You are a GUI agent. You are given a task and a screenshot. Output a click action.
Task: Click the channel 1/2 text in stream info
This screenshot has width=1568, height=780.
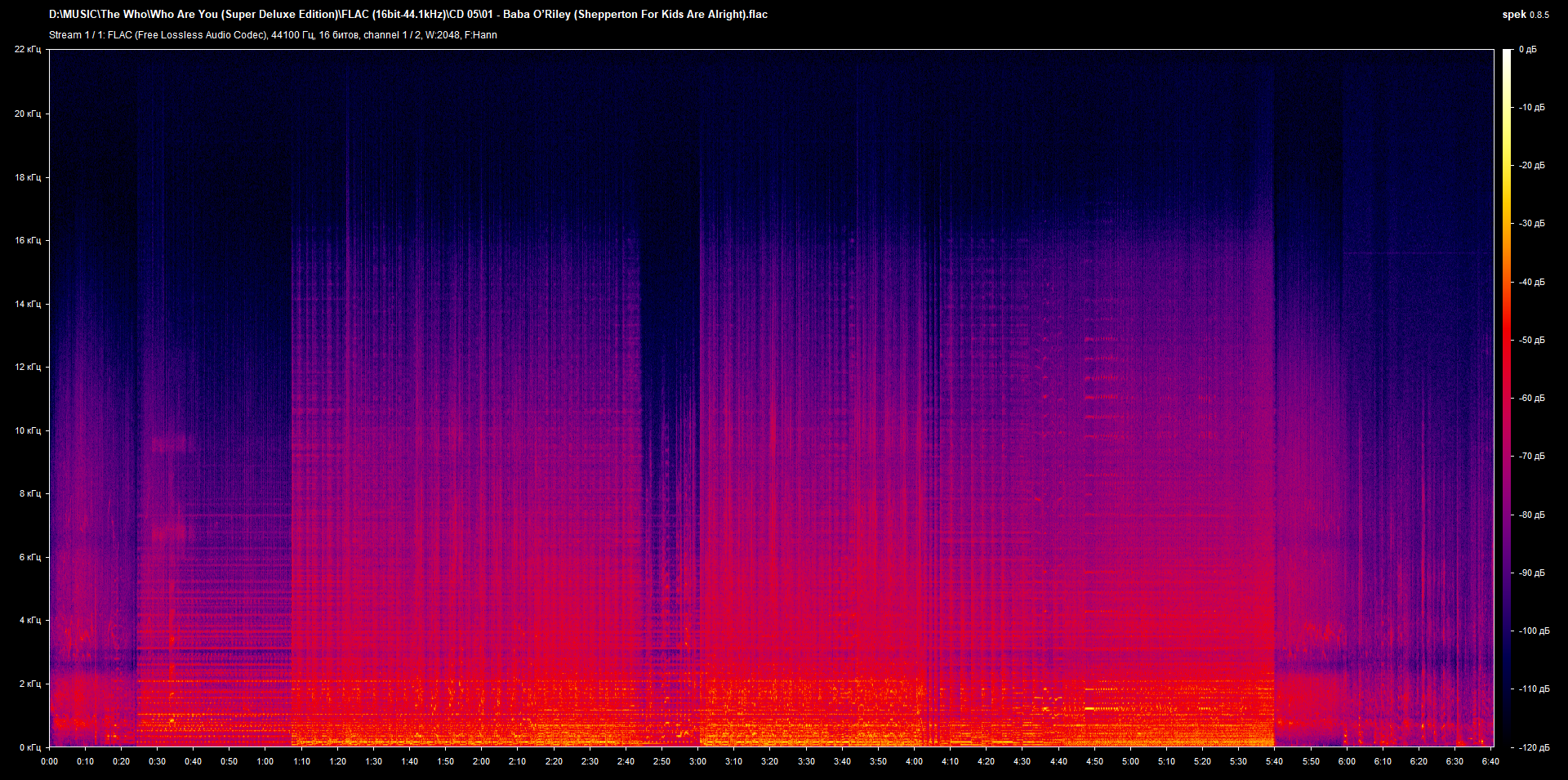[x=394, y=35]
